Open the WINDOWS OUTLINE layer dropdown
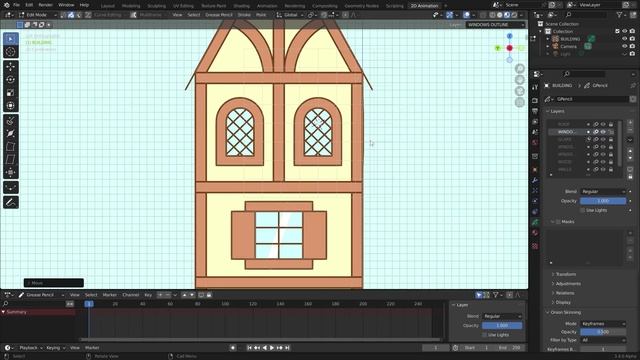Viewport: 640px width, 360px height. click(496, 24)
